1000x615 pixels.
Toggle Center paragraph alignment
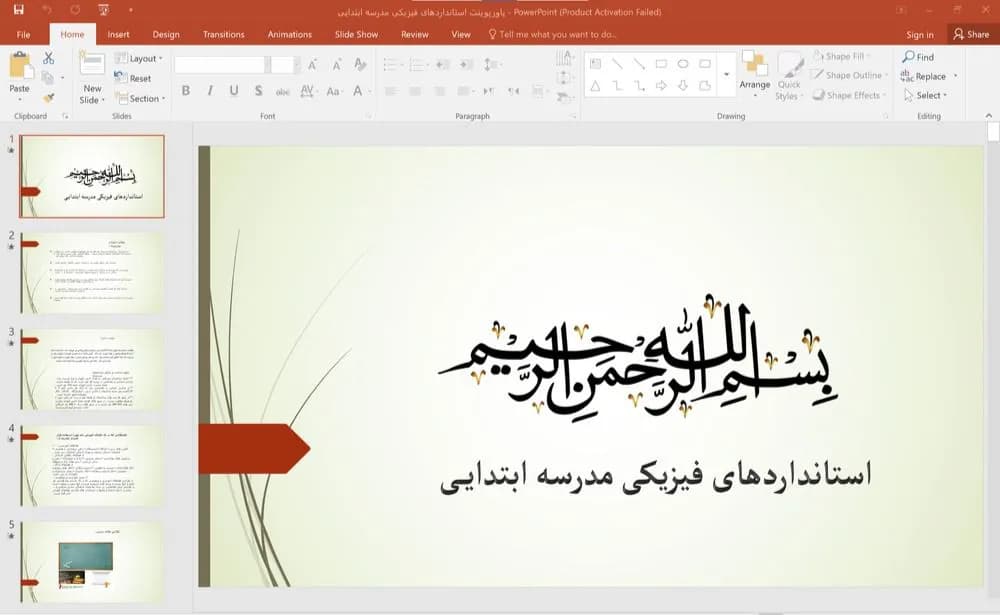pos(415,91)
